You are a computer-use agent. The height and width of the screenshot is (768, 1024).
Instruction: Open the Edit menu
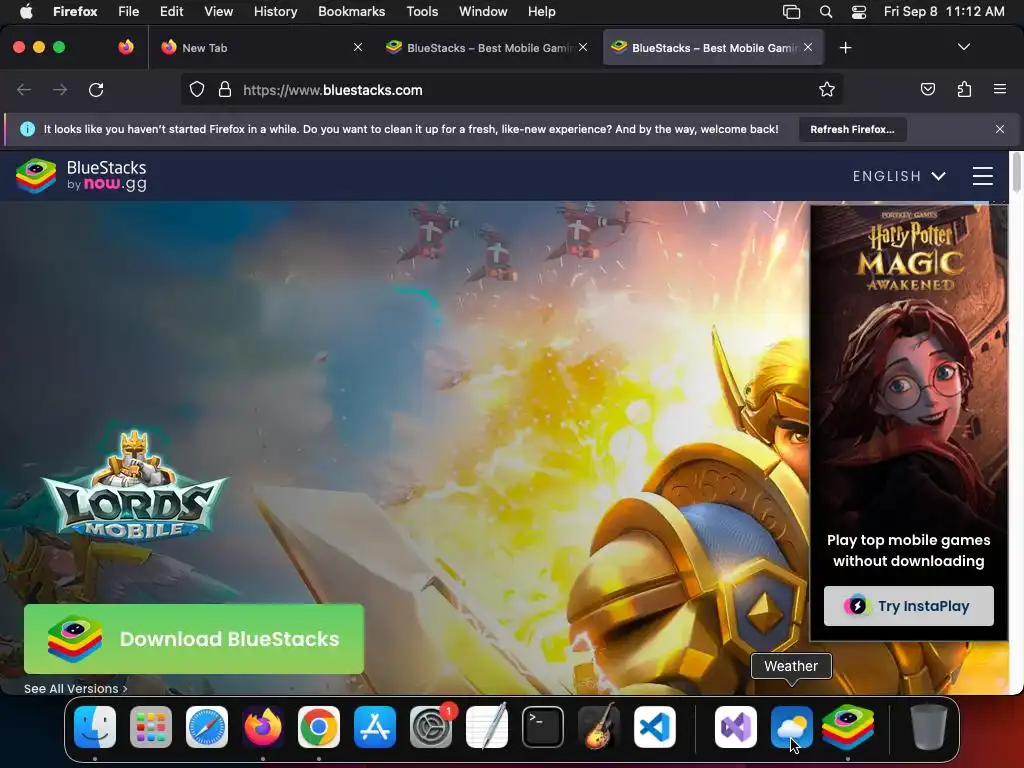point(172,11)
